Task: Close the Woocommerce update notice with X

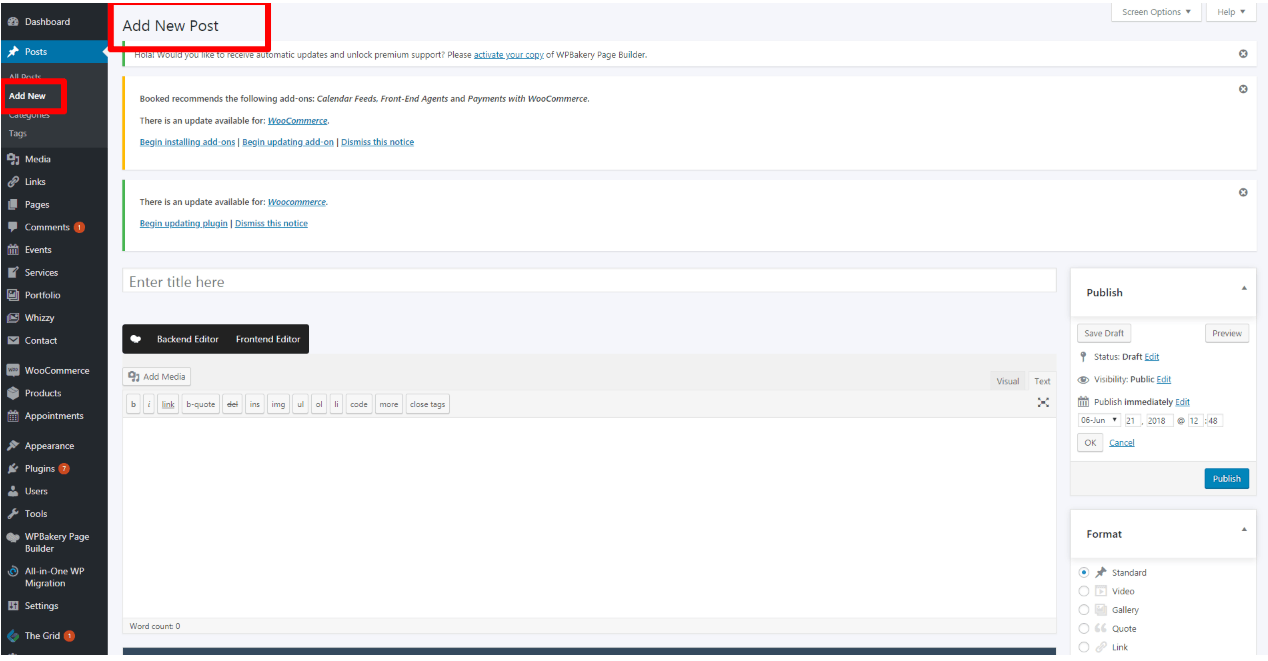Action: point(1243,192)
